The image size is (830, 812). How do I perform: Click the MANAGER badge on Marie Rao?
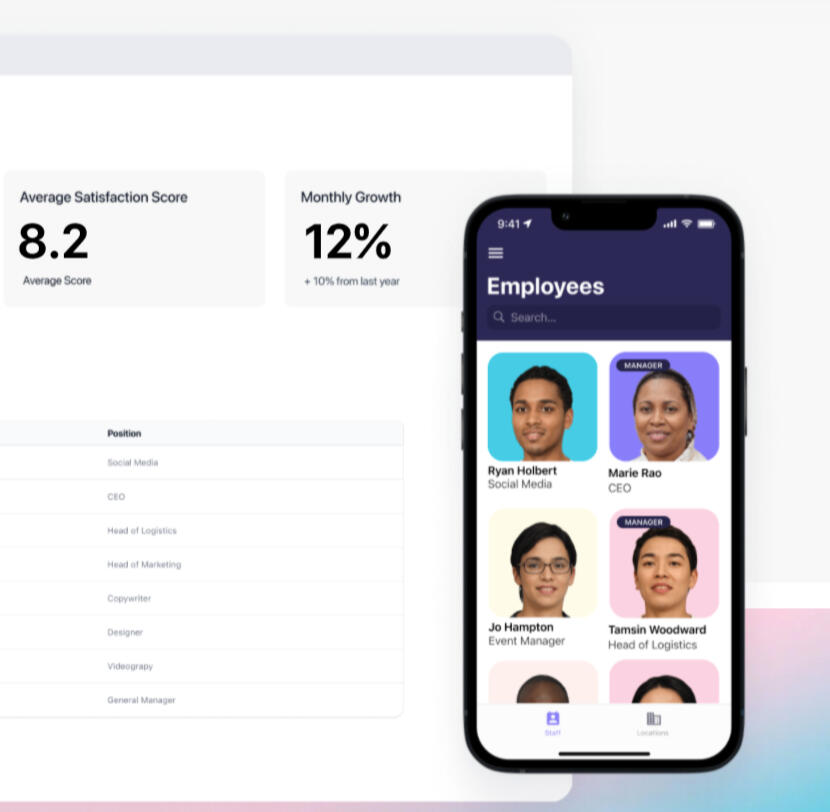pyautogui.click(x=643, y=366)
